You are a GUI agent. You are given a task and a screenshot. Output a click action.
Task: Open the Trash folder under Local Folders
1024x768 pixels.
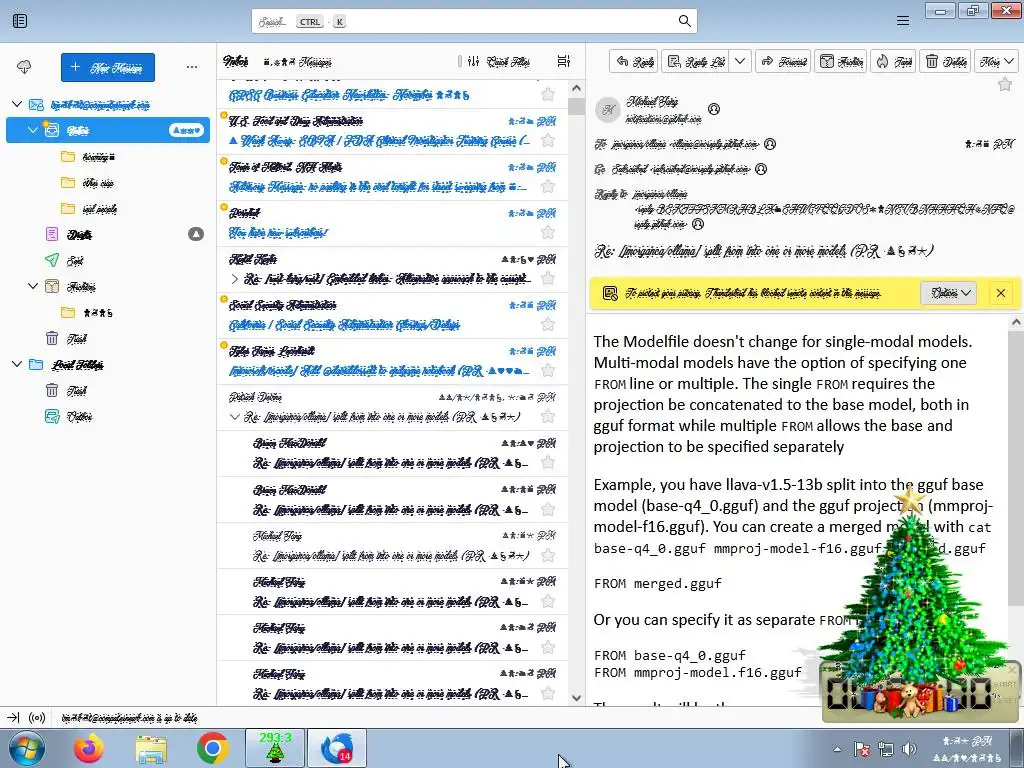[x=76, y=391]
